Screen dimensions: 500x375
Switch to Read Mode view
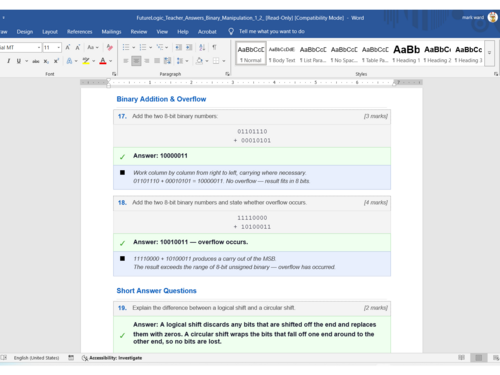tap(461, 358)
